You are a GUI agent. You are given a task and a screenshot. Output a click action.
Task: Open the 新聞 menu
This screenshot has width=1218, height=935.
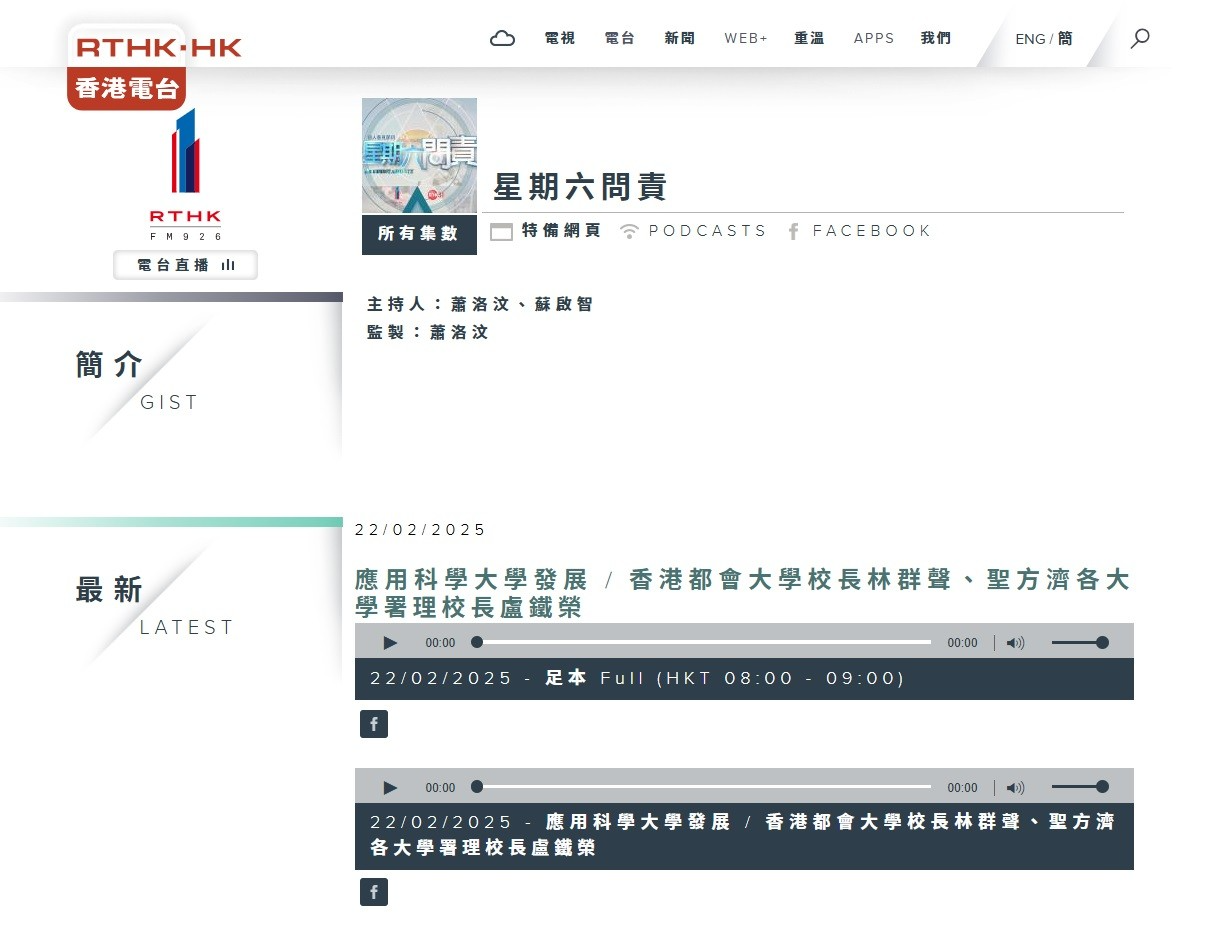(680, 38)
